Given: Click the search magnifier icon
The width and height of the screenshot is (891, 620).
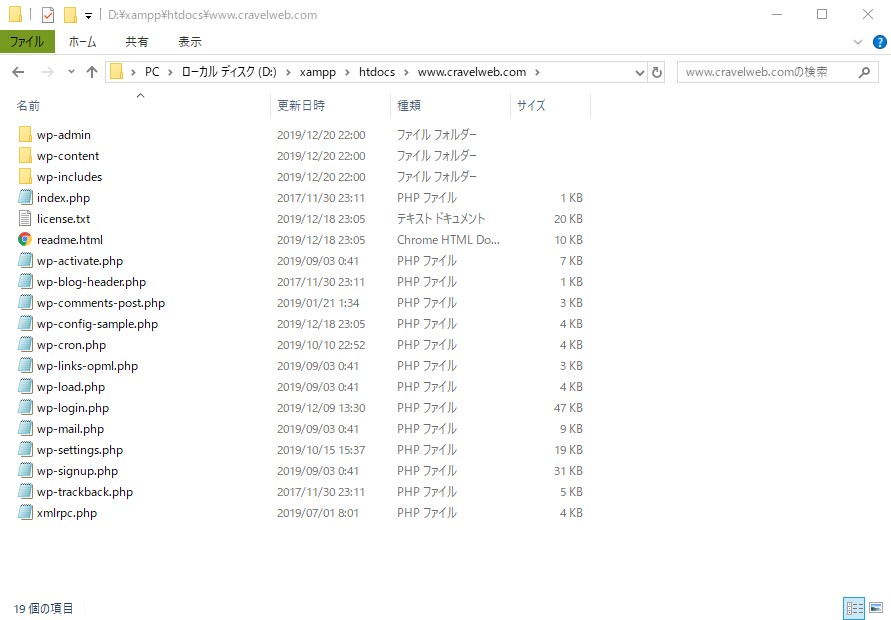Looking at the screenshot, I should 864,72.
